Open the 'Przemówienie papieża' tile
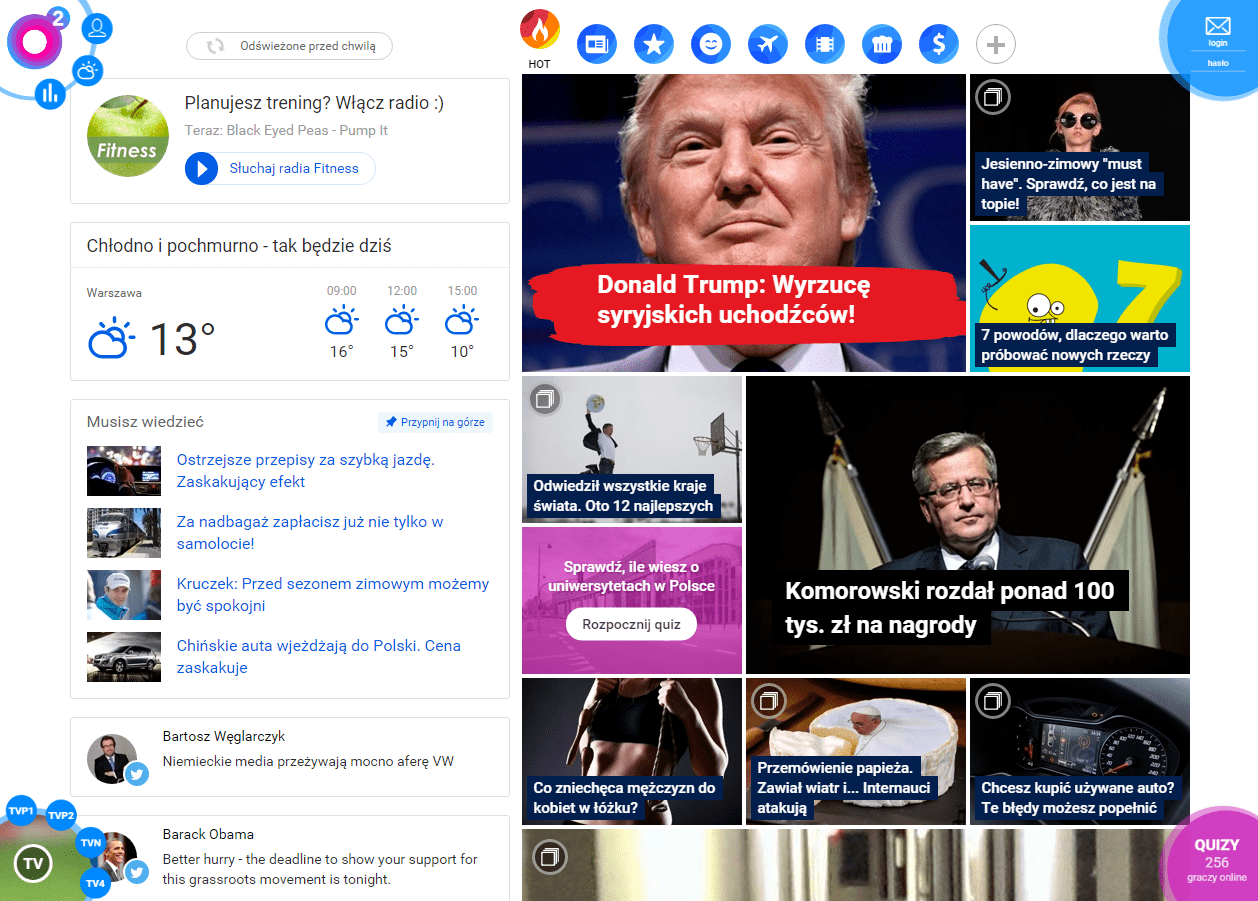The image size is (1258, 901). click(x=856, y=751)
